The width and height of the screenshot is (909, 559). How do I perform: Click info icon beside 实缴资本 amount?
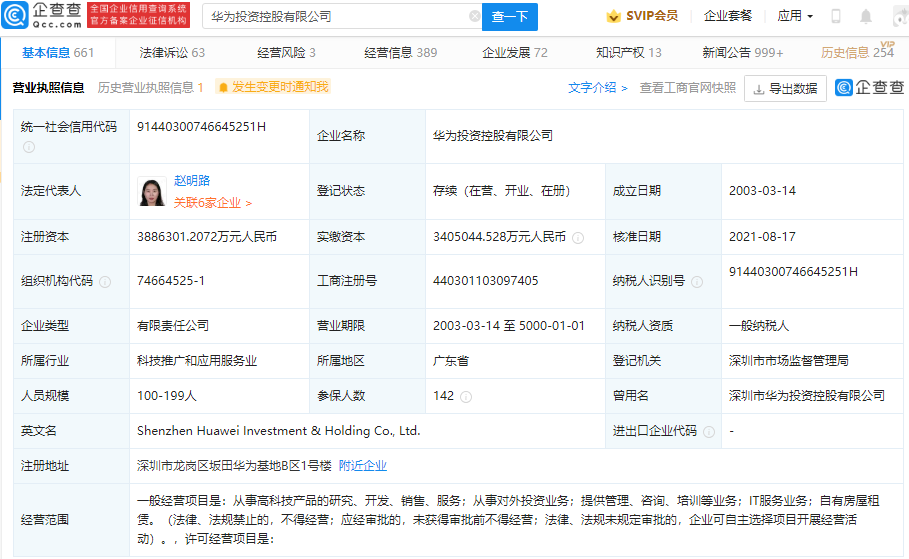(x=576, y=238)
